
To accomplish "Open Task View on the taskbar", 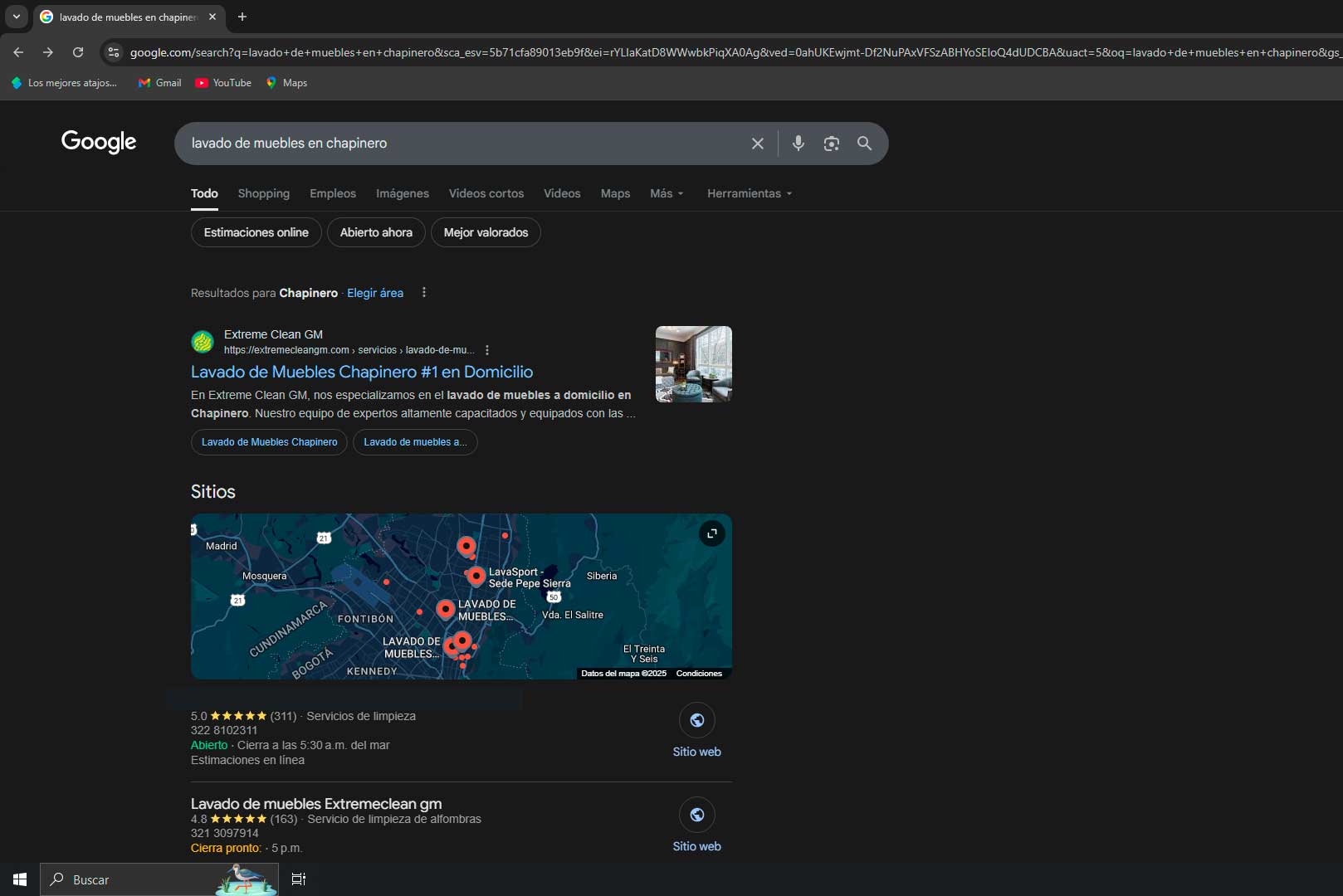I will pos(299,879).
